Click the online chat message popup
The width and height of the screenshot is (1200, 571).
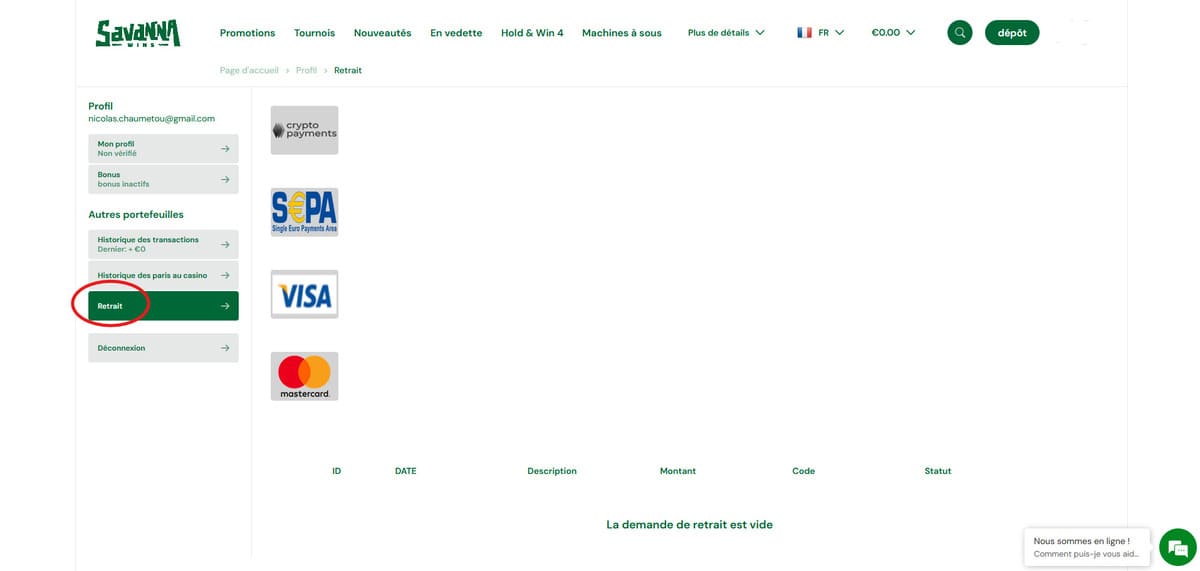pyautogui.click(x=1086, y=547)
